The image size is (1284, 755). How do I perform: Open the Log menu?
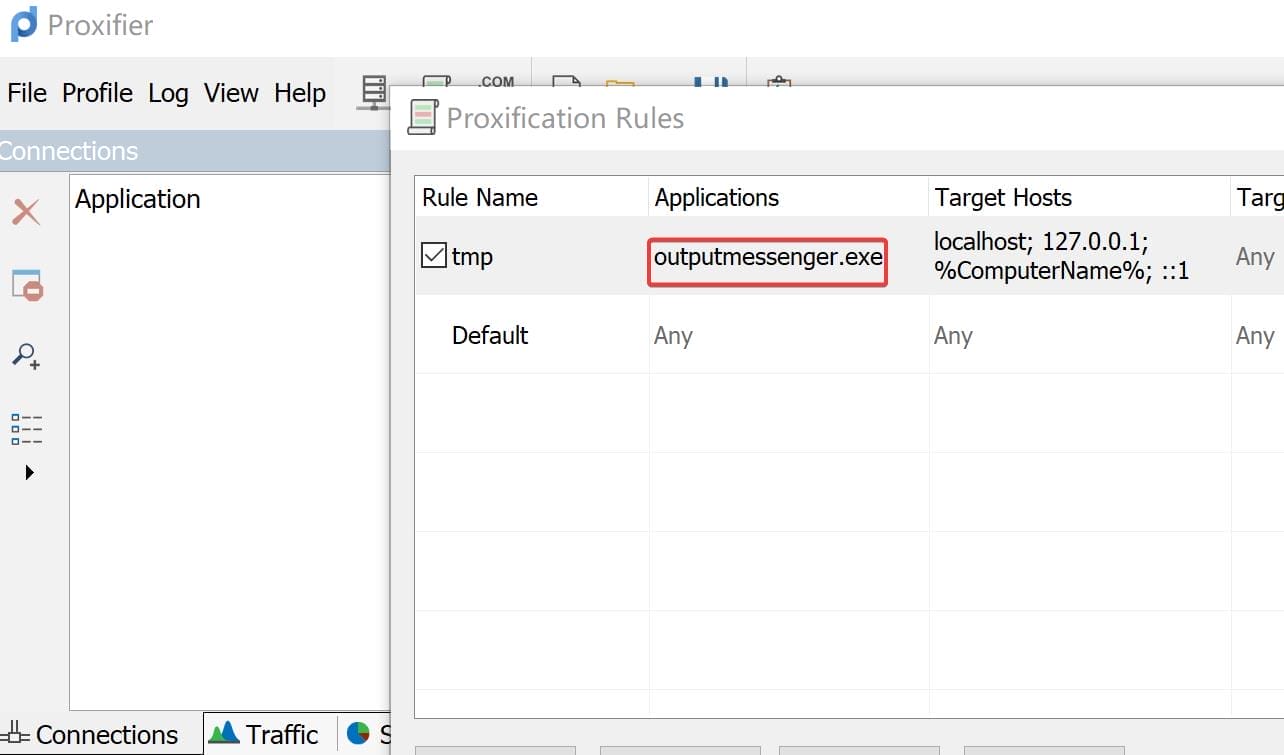[168, 93]
